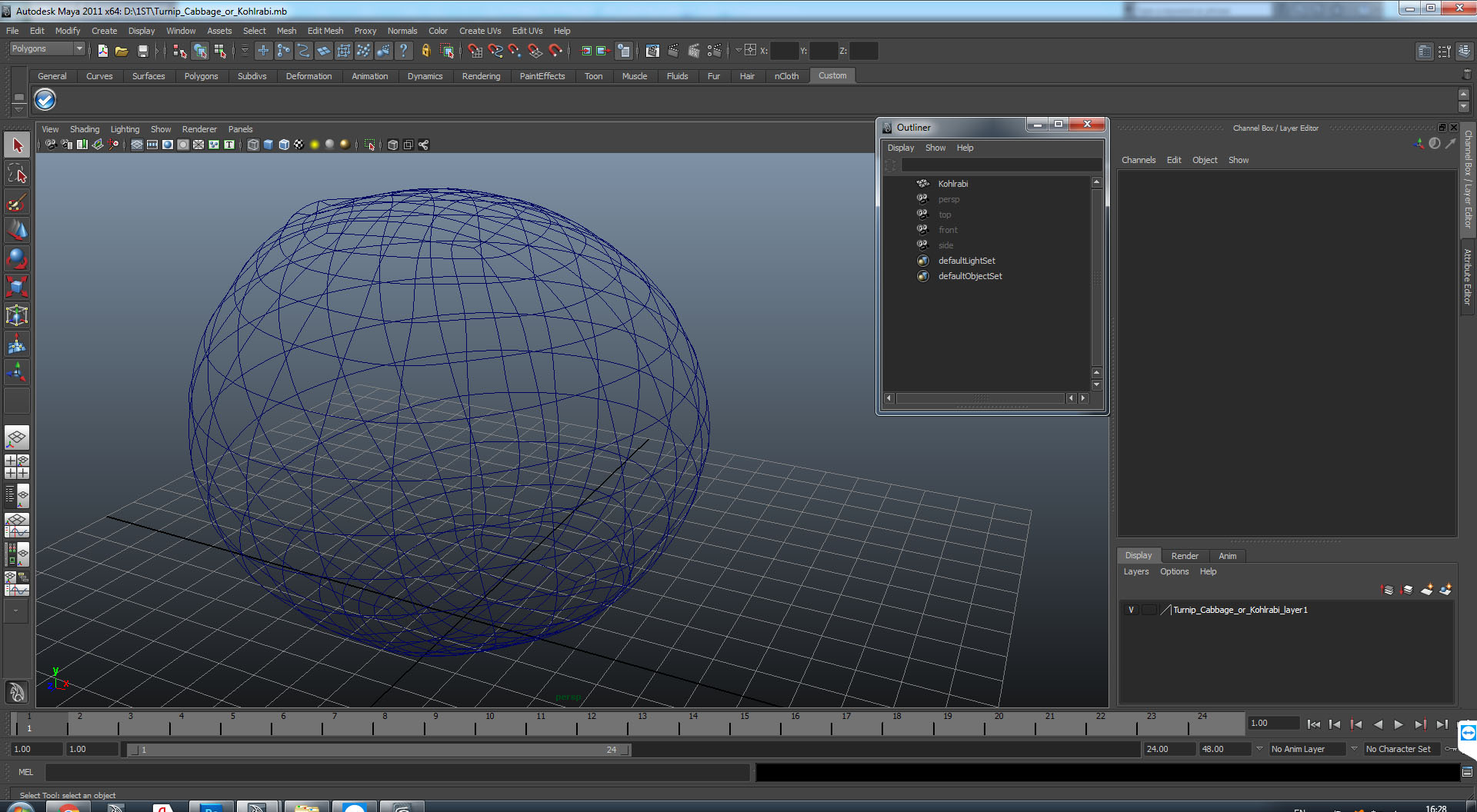Toggle wireframe on shaded viewport icon
This screenshot has height=812, width=1477.
tap(284, 145)
